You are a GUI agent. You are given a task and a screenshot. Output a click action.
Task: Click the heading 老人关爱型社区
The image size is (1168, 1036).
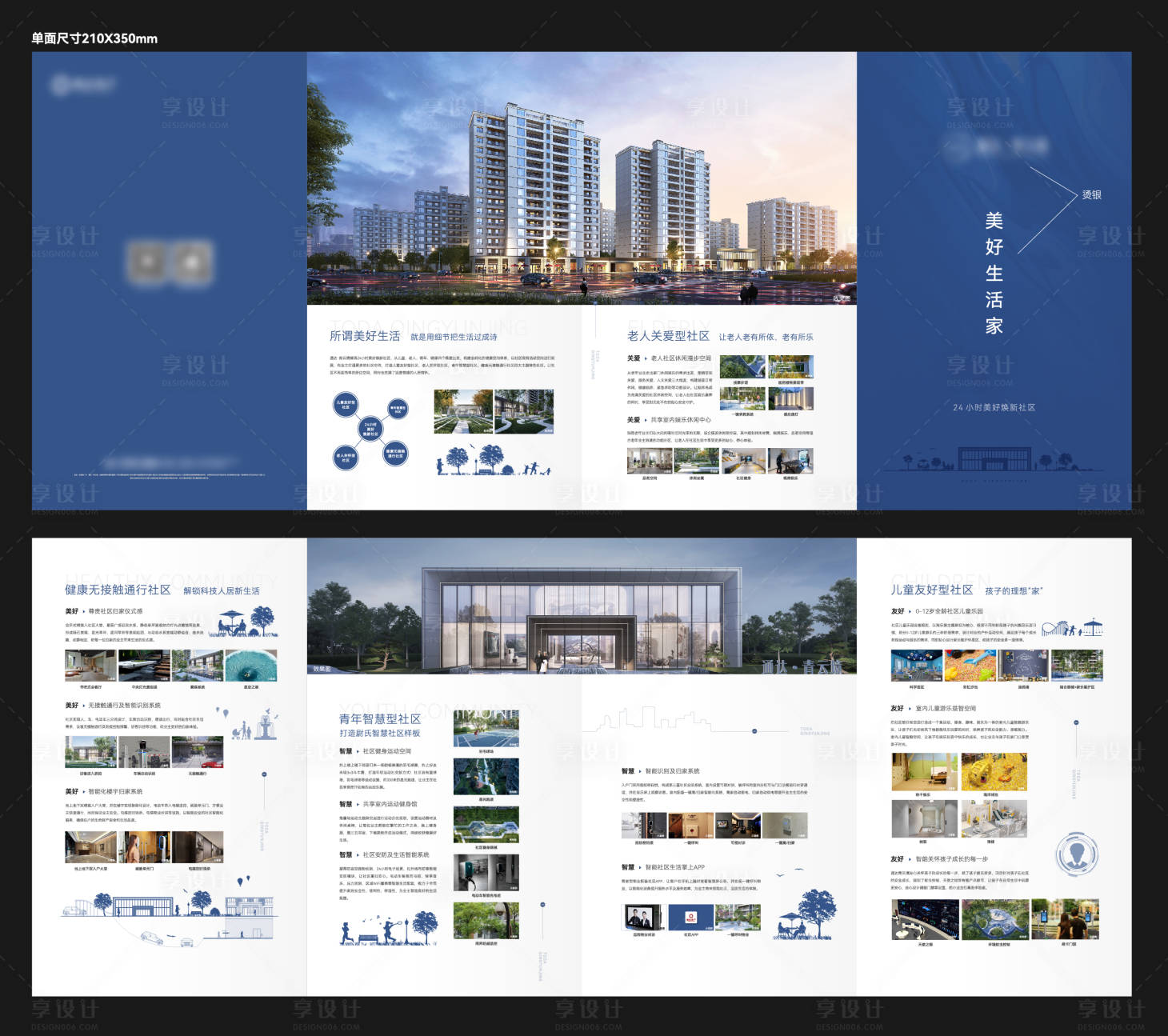(x=668, y=336)
